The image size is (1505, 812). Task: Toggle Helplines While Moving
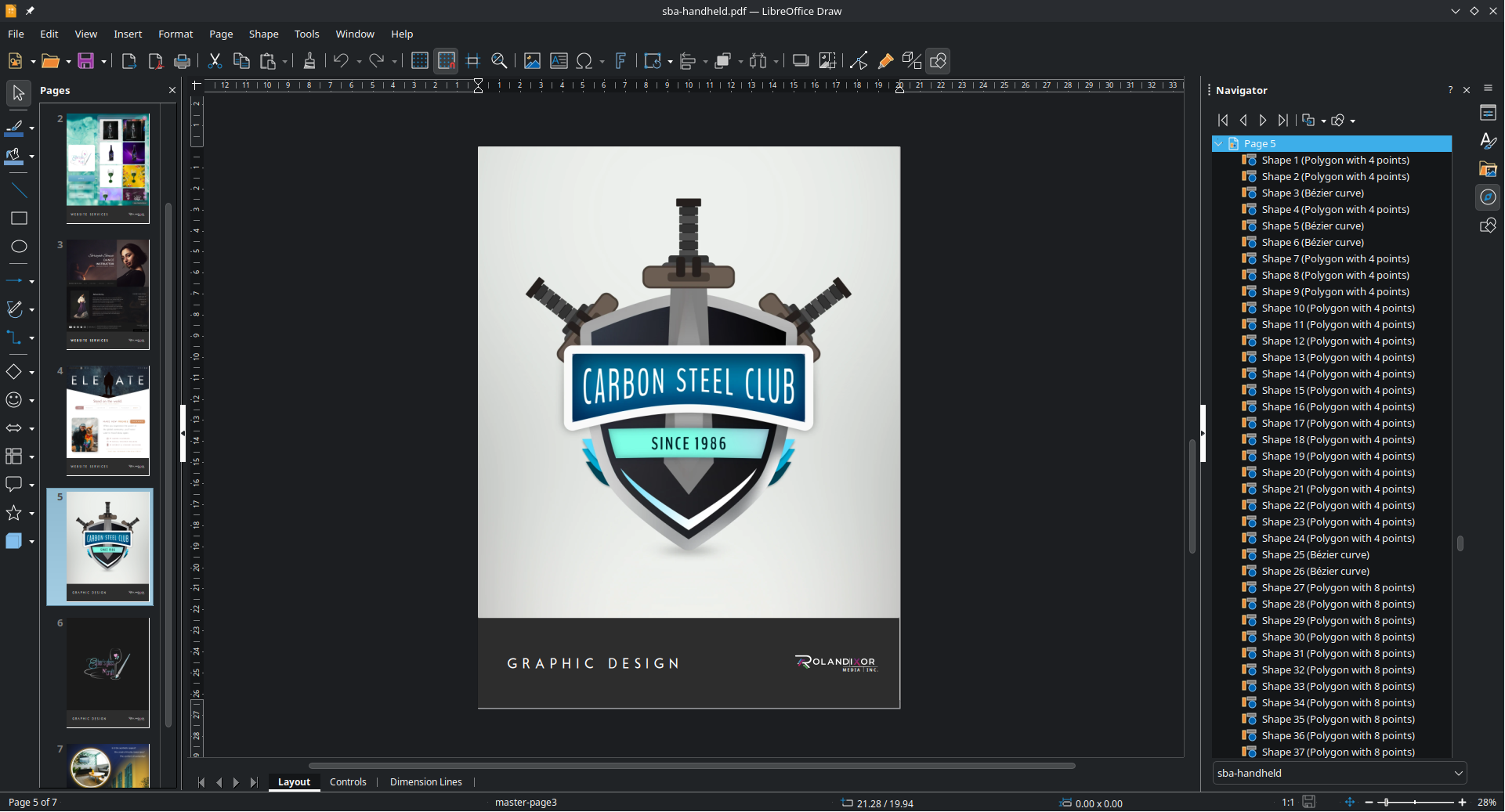click(x=472, y=61)
